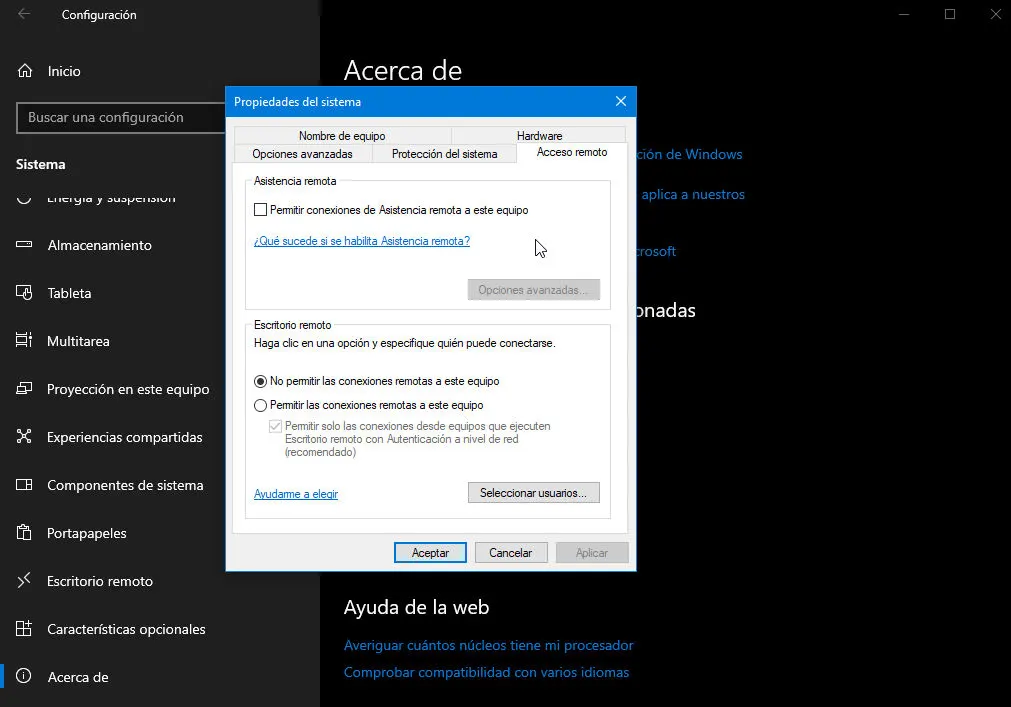Image resolution: width=1011 pixels, height=707 pixels.
Task: Click the back arrow in Configuración window
Action: click(x=24, y=14)
